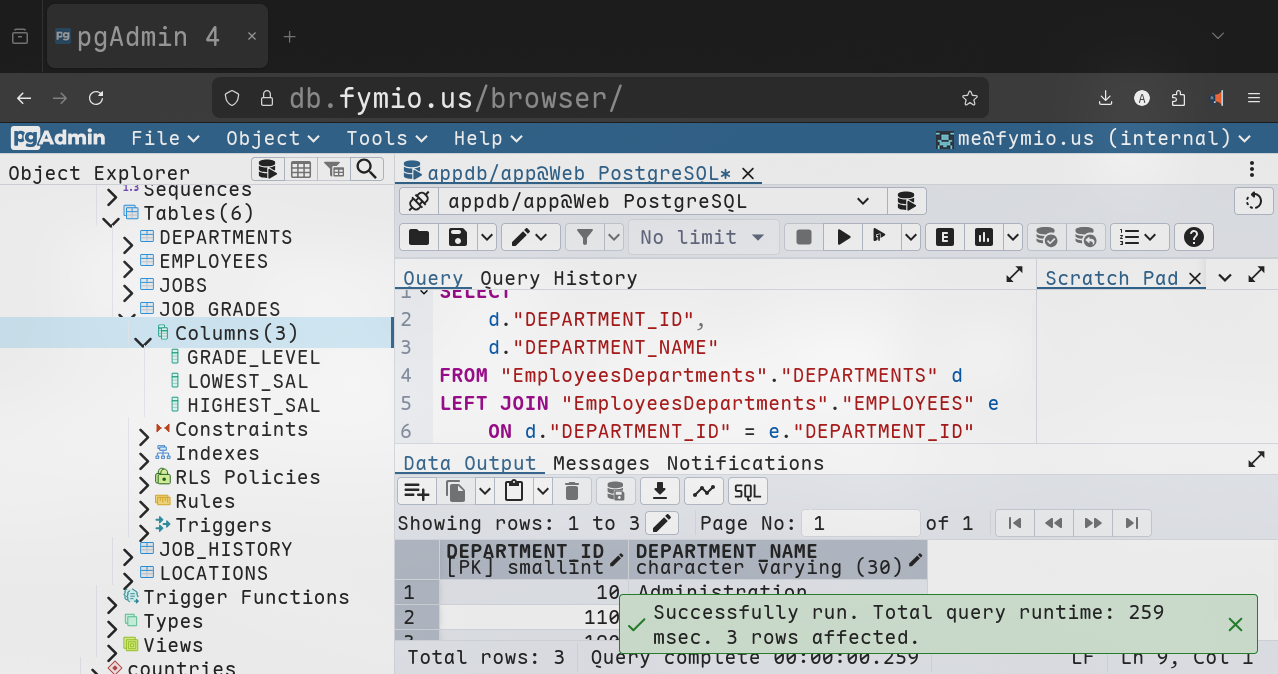Switch to Query History tab
Image resolution: width=1278 pixels, height=674 pixels.
[558, 278]
